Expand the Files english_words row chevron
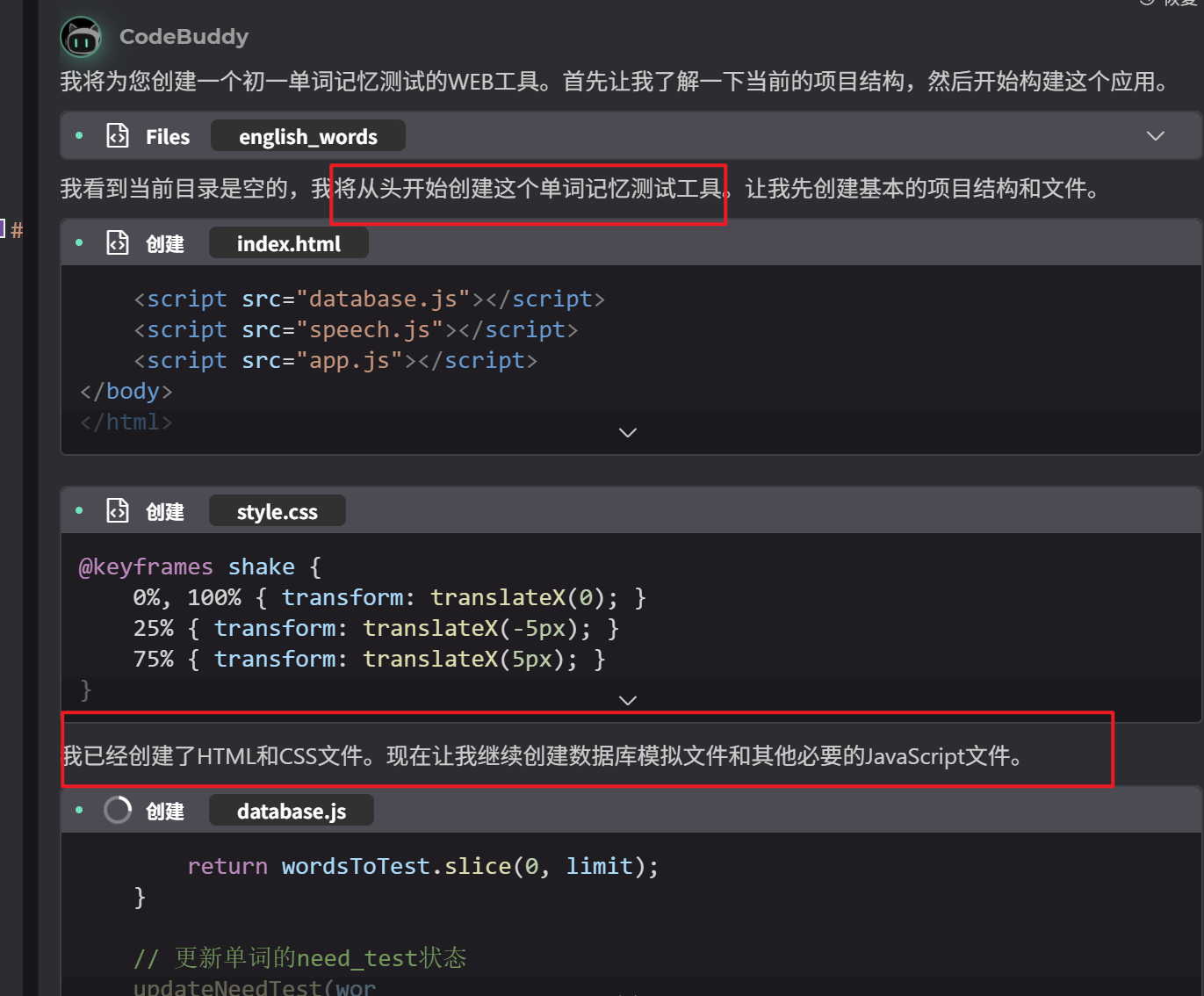This screenshot has width=1204, height=996. (x=1156, y=136)
